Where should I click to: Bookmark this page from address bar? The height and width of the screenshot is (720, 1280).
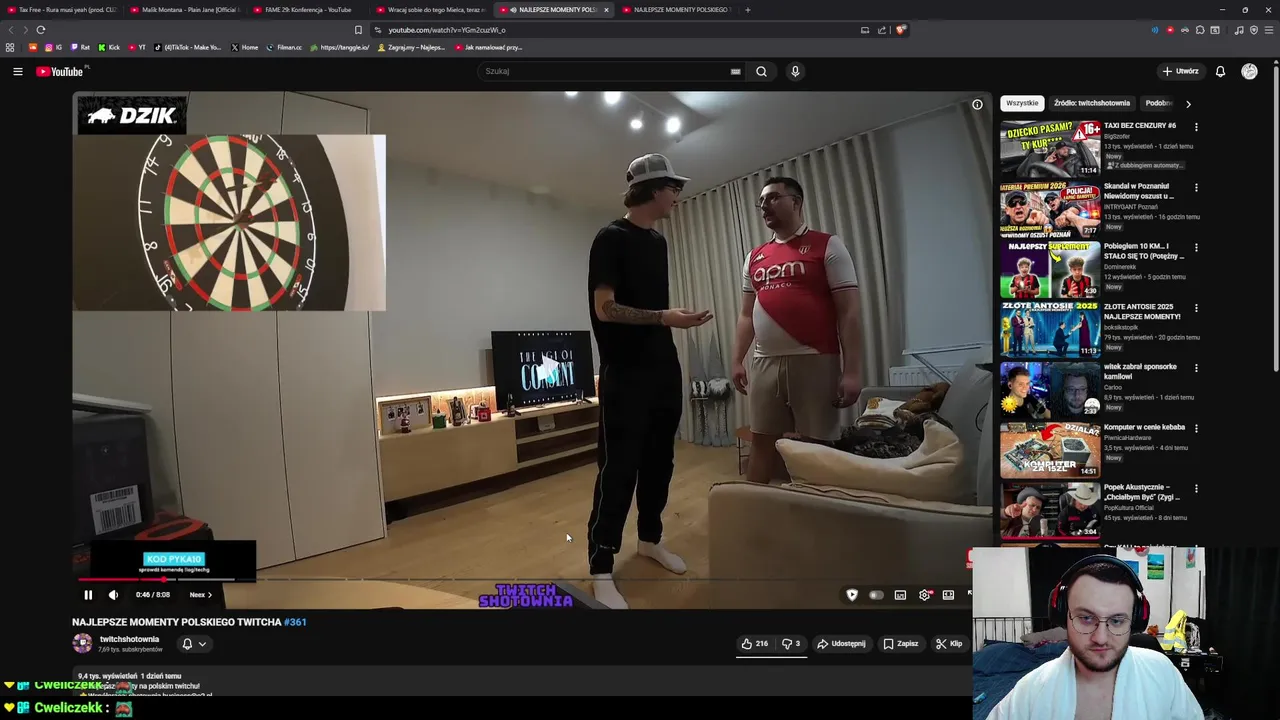[358, 30]
